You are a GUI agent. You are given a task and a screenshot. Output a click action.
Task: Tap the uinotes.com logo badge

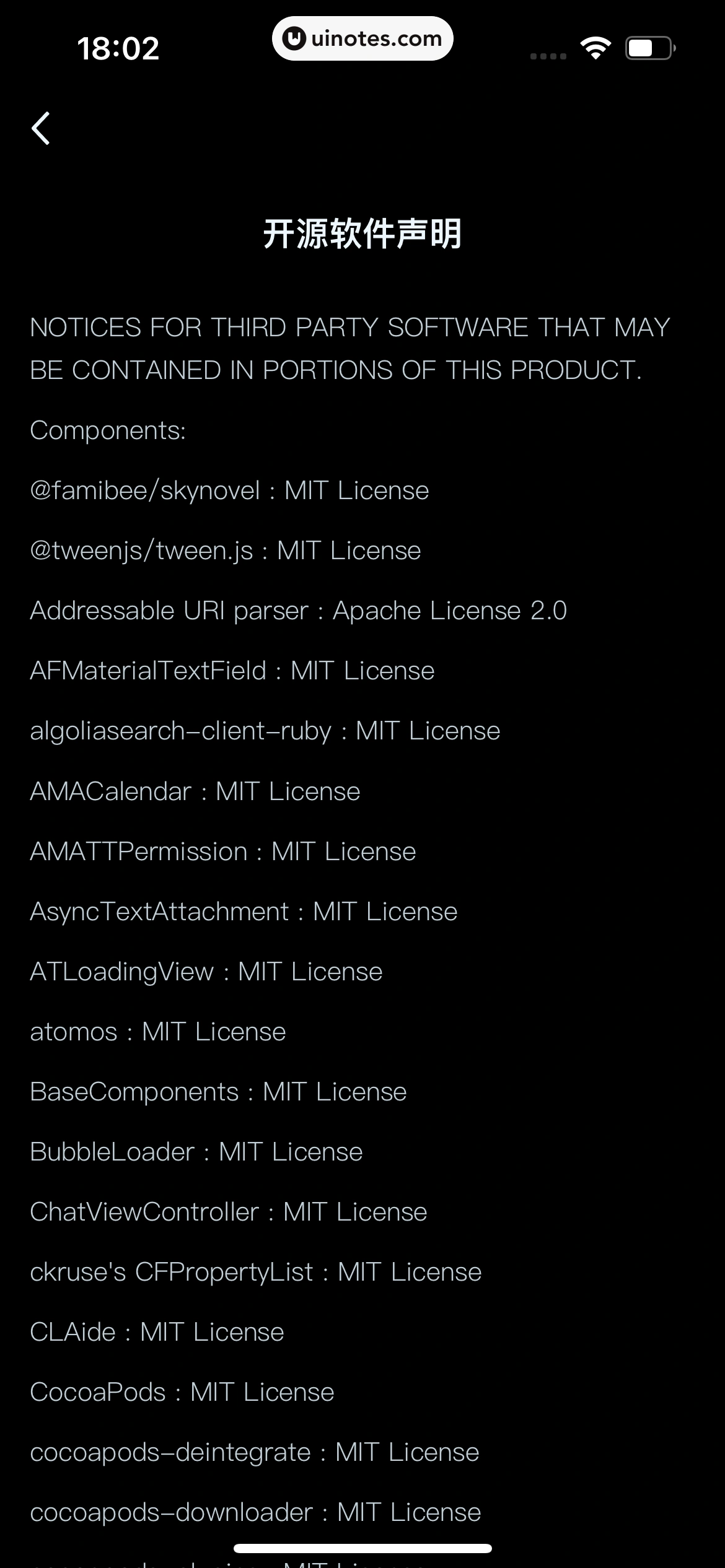point(362,38)
